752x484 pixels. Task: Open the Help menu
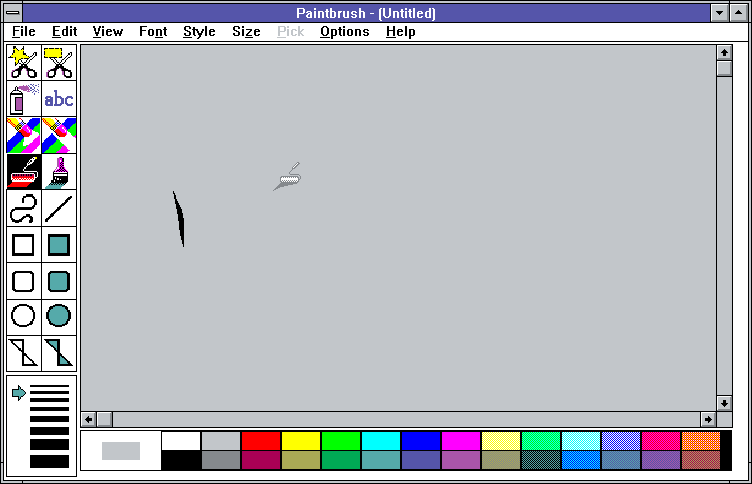click(400, 32)
